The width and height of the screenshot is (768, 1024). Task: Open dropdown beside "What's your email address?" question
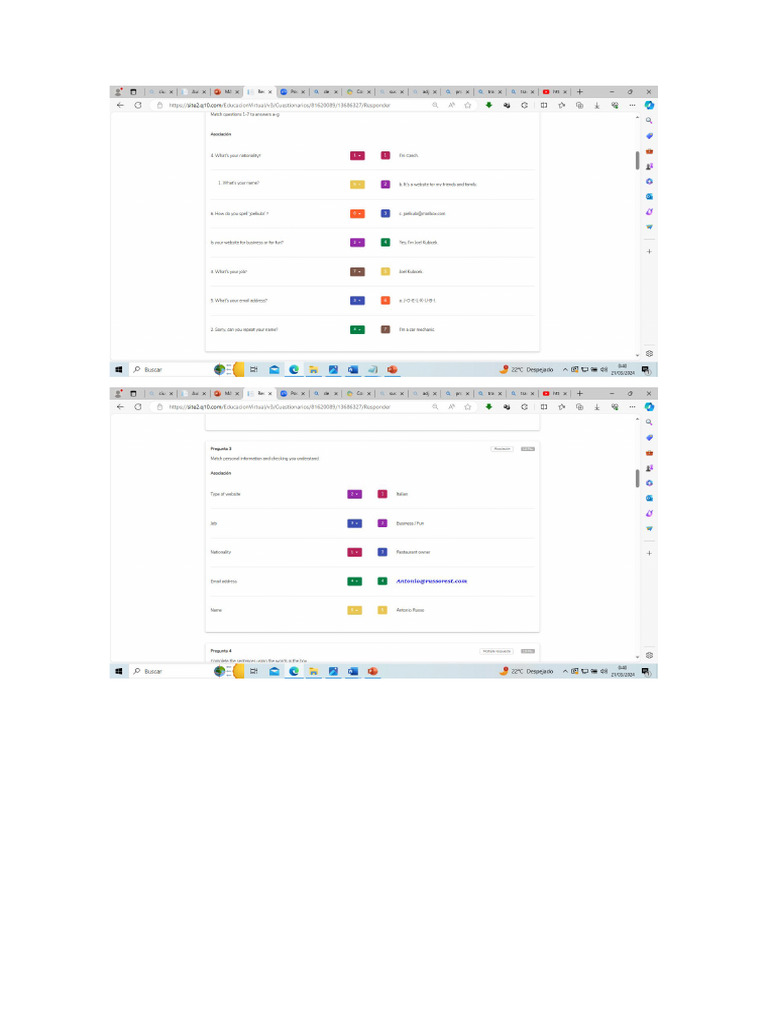tap(357, 300)
